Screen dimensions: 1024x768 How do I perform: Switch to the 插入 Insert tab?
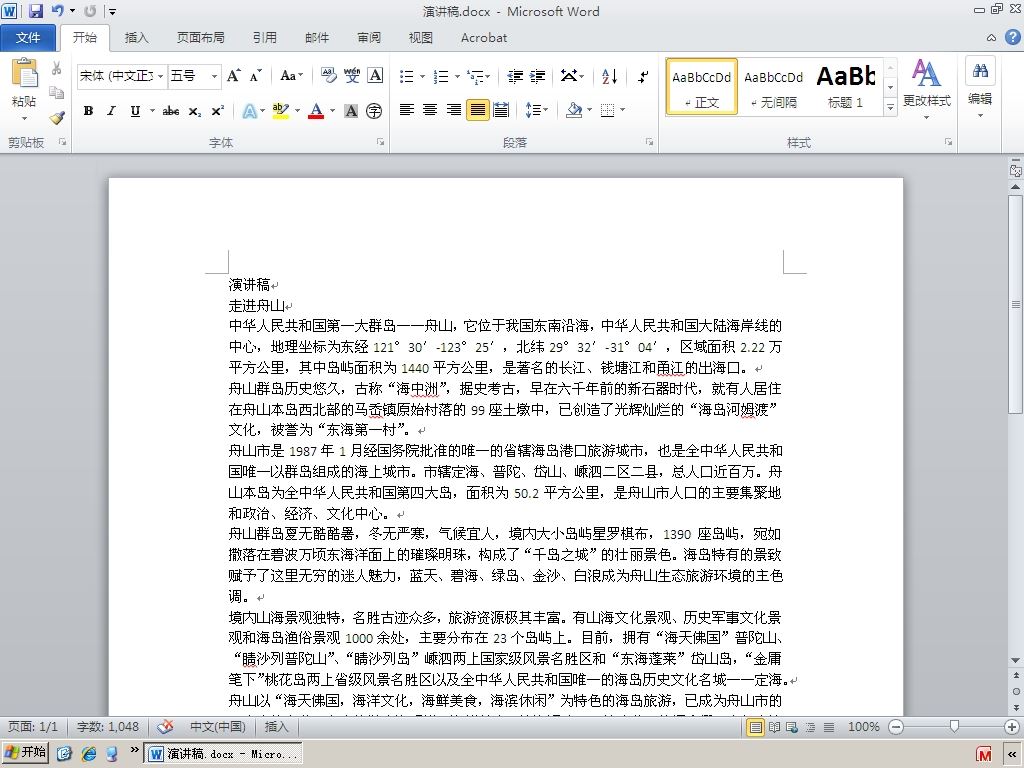coord(136,38)
